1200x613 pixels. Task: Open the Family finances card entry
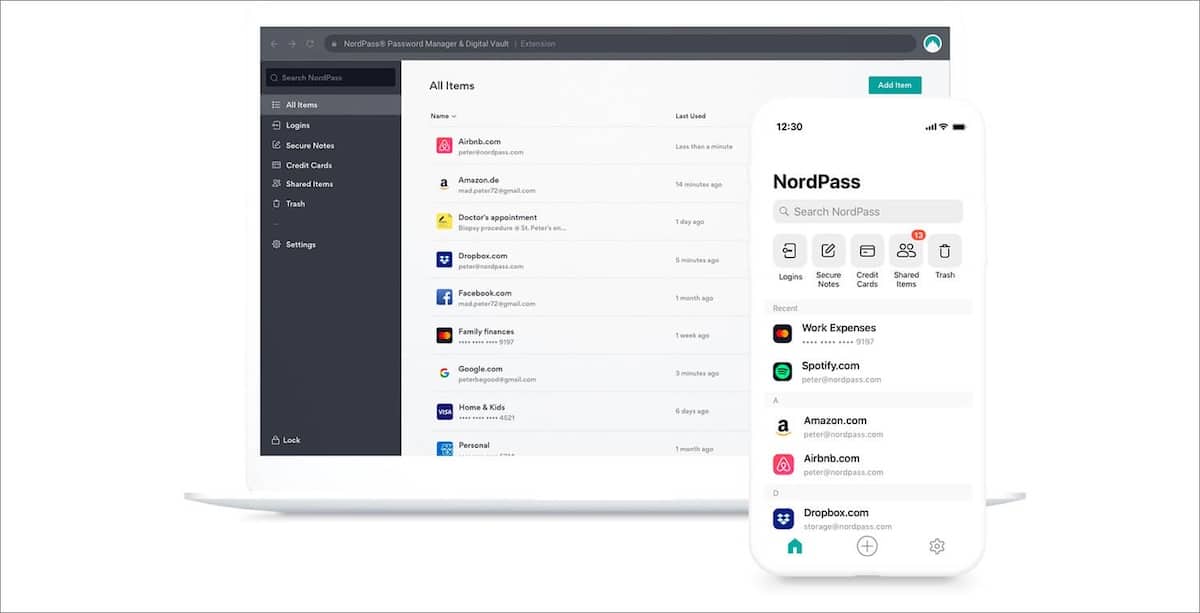point(590,335)
